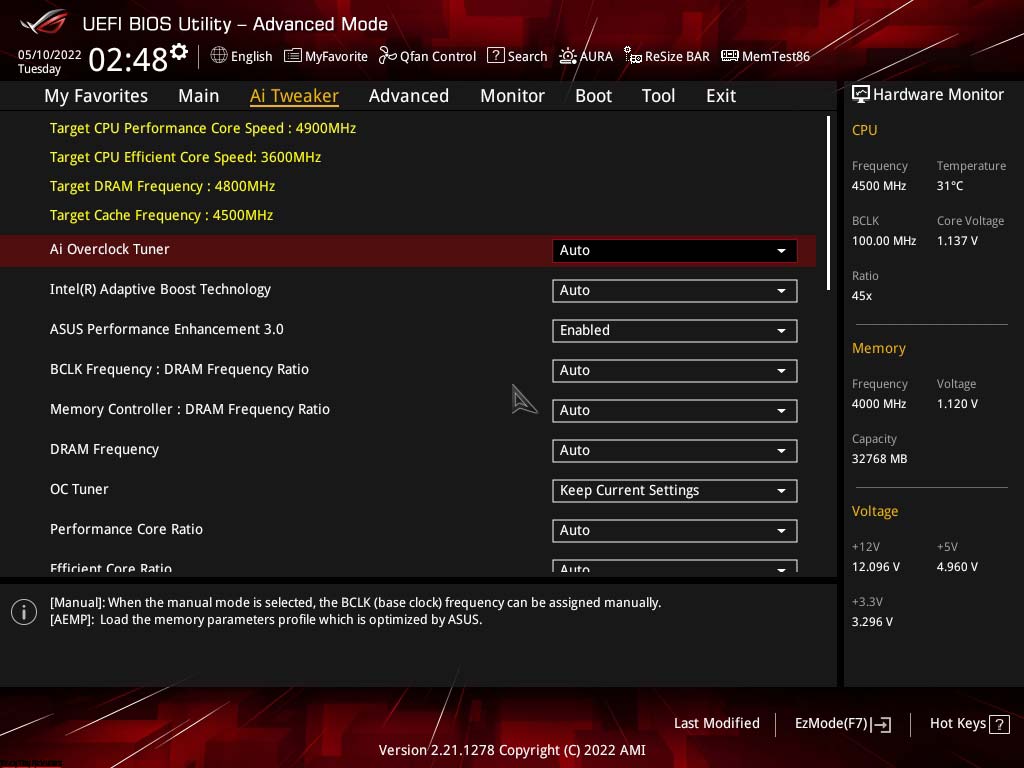Open BCLK Frequency DRAM Ratio dropdown
Viewport: 1024px width, 768px height.
674,370
